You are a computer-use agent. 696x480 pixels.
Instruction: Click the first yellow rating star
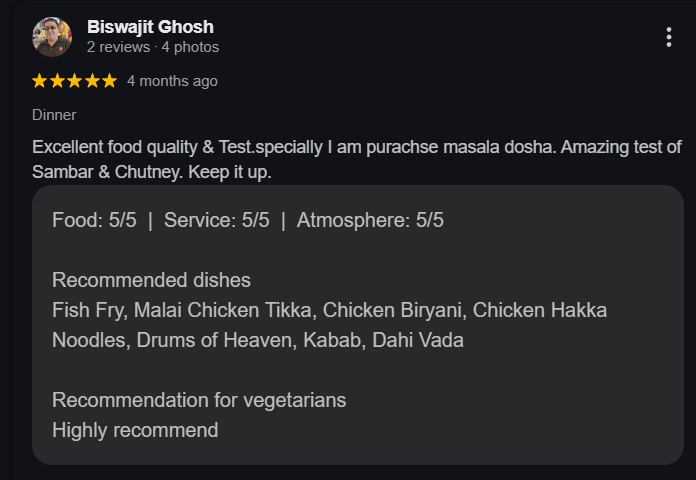(x=40, y=81)
